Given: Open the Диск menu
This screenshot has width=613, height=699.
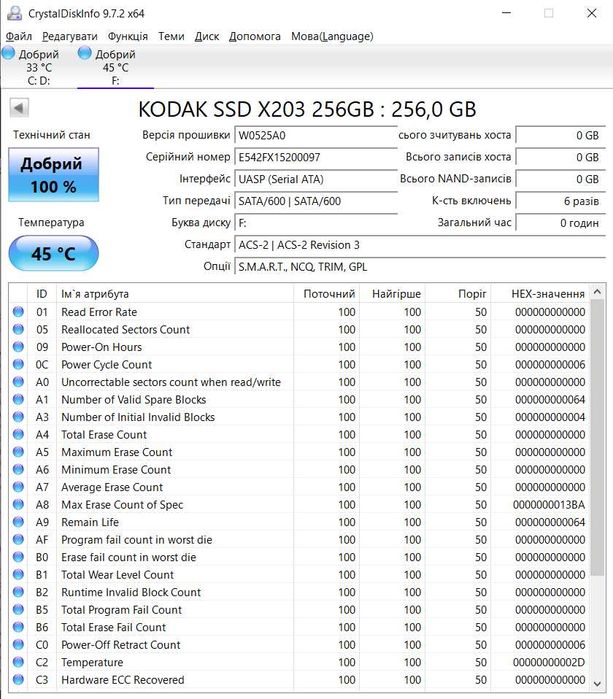Looking at the screenshot, I should [206, 36].
